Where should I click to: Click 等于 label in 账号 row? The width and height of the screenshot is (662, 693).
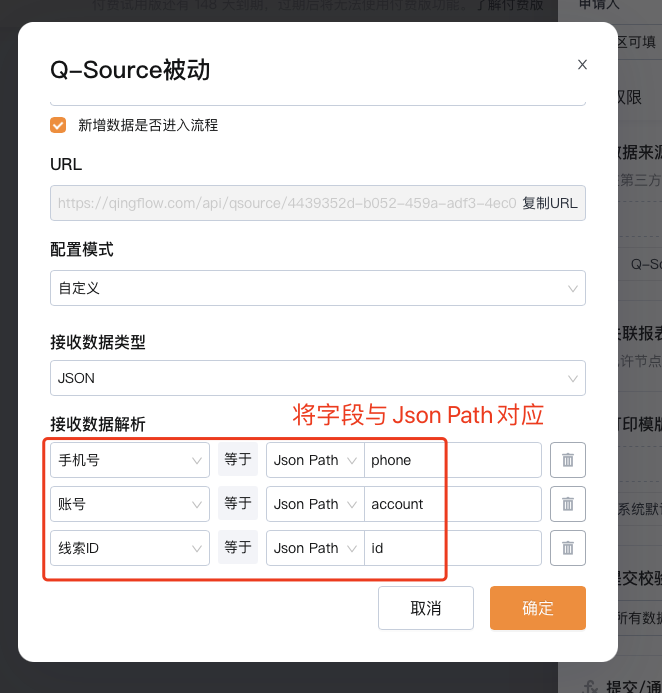(238, 503)
